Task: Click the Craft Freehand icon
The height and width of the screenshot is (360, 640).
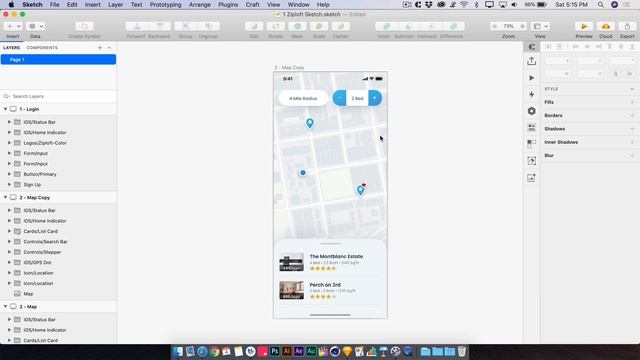Action: click(x=531, y=161)
